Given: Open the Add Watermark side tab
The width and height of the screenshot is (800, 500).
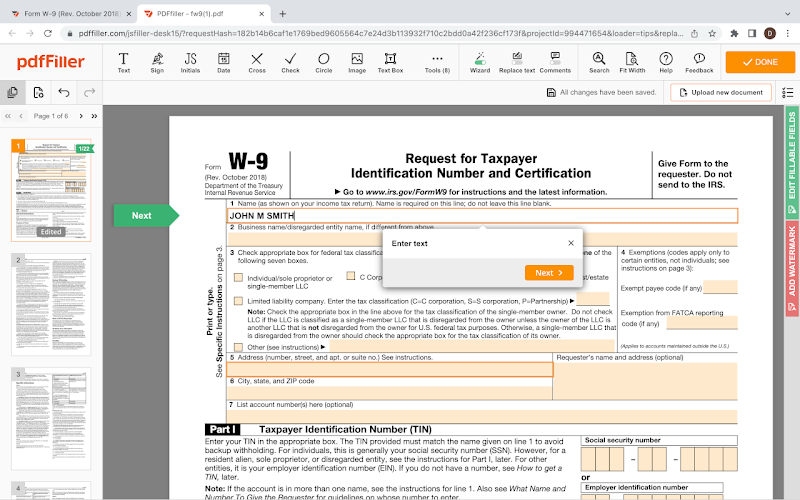Looking at the screenshot, I should click(792, 269).
